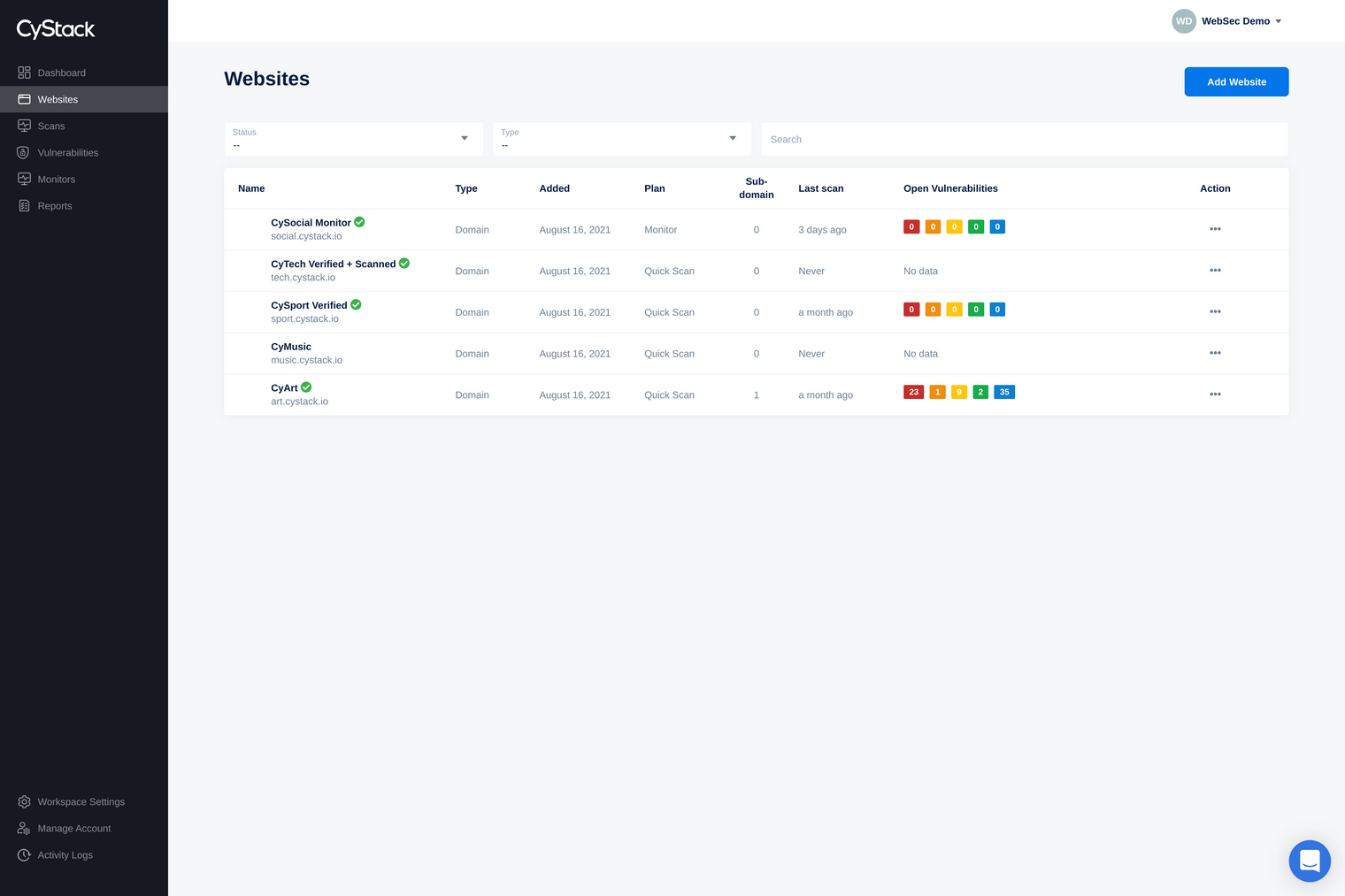
Task: Open CySocial Monitor website link
Action: click(x=311, y=223)
